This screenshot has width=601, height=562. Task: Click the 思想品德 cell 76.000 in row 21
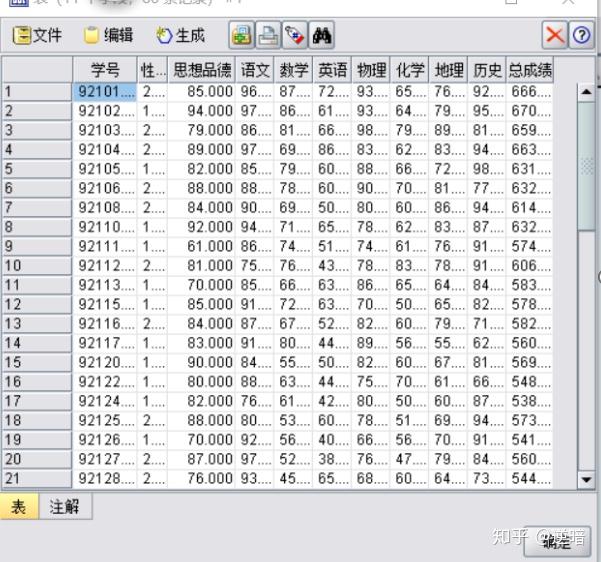(x=202, y=478)
